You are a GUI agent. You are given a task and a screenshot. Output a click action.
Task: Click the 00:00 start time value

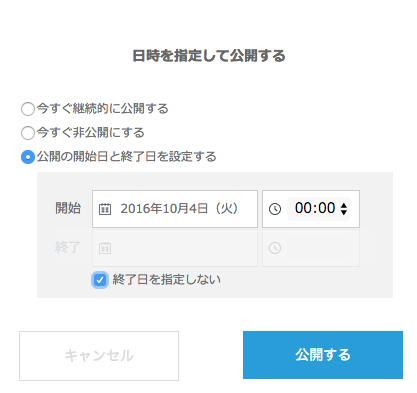pos(315,208)
